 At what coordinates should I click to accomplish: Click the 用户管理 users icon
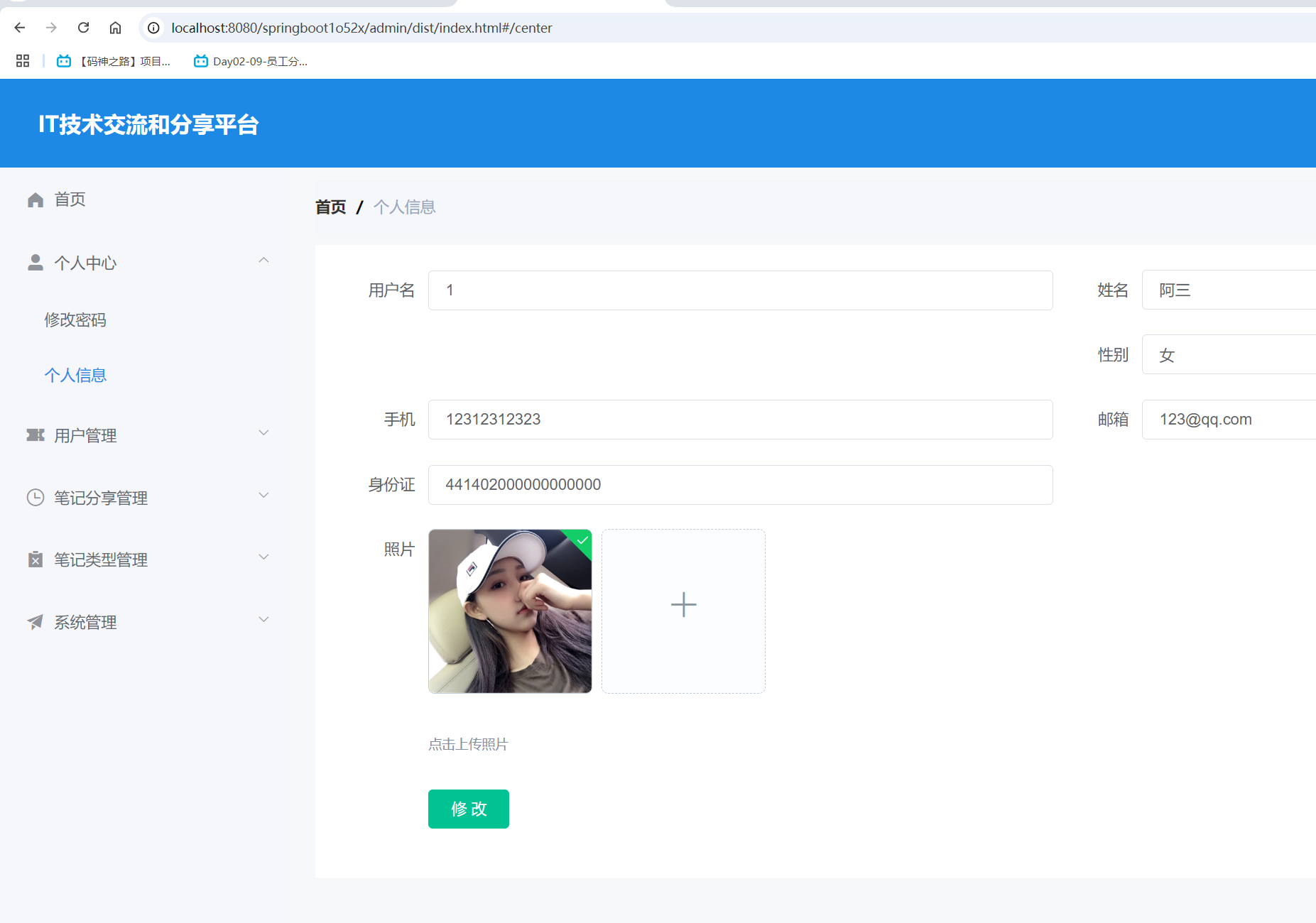click(36, 435)
